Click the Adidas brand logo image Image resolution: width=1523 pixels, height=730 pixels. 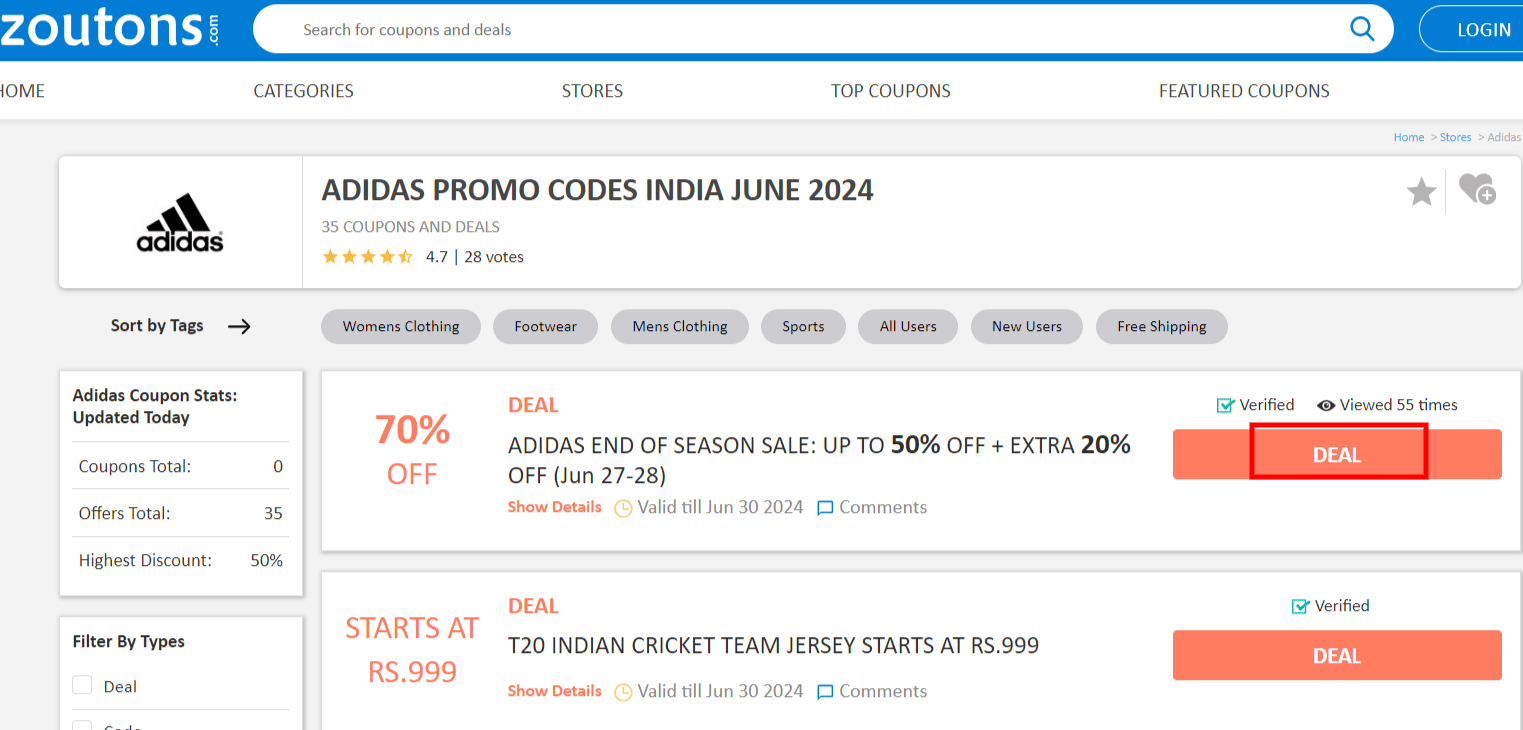180,221
